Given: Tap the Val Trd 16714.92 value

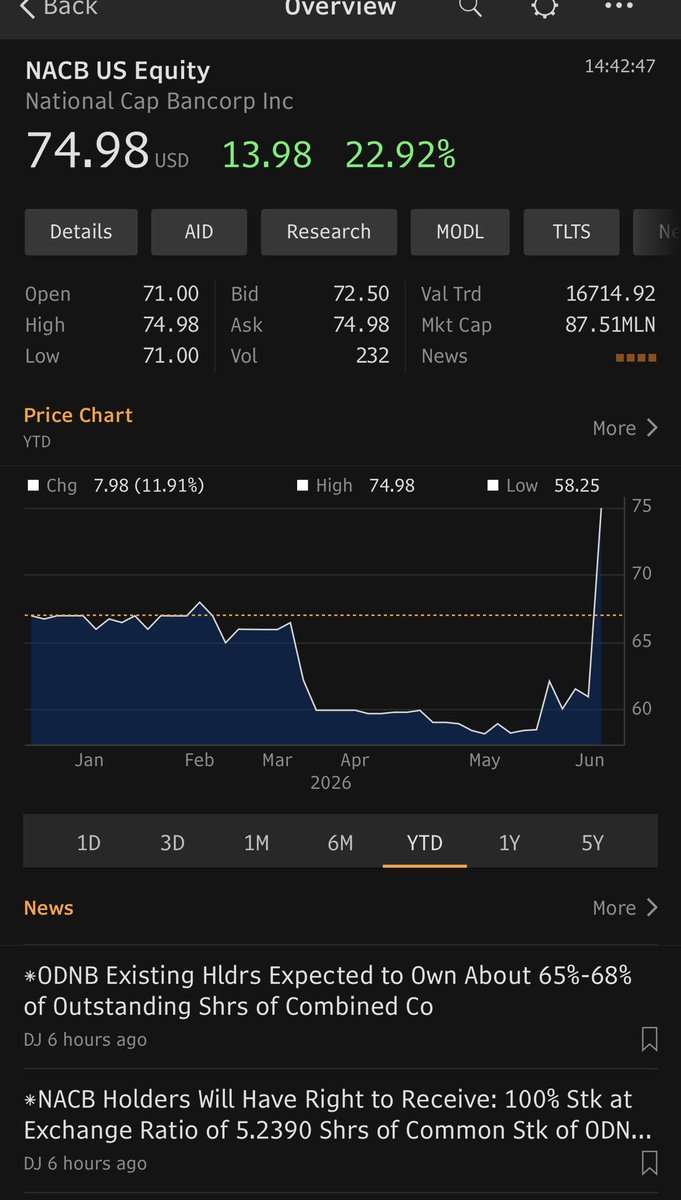Looking at the screenshot, I should (x=610, y=294).
